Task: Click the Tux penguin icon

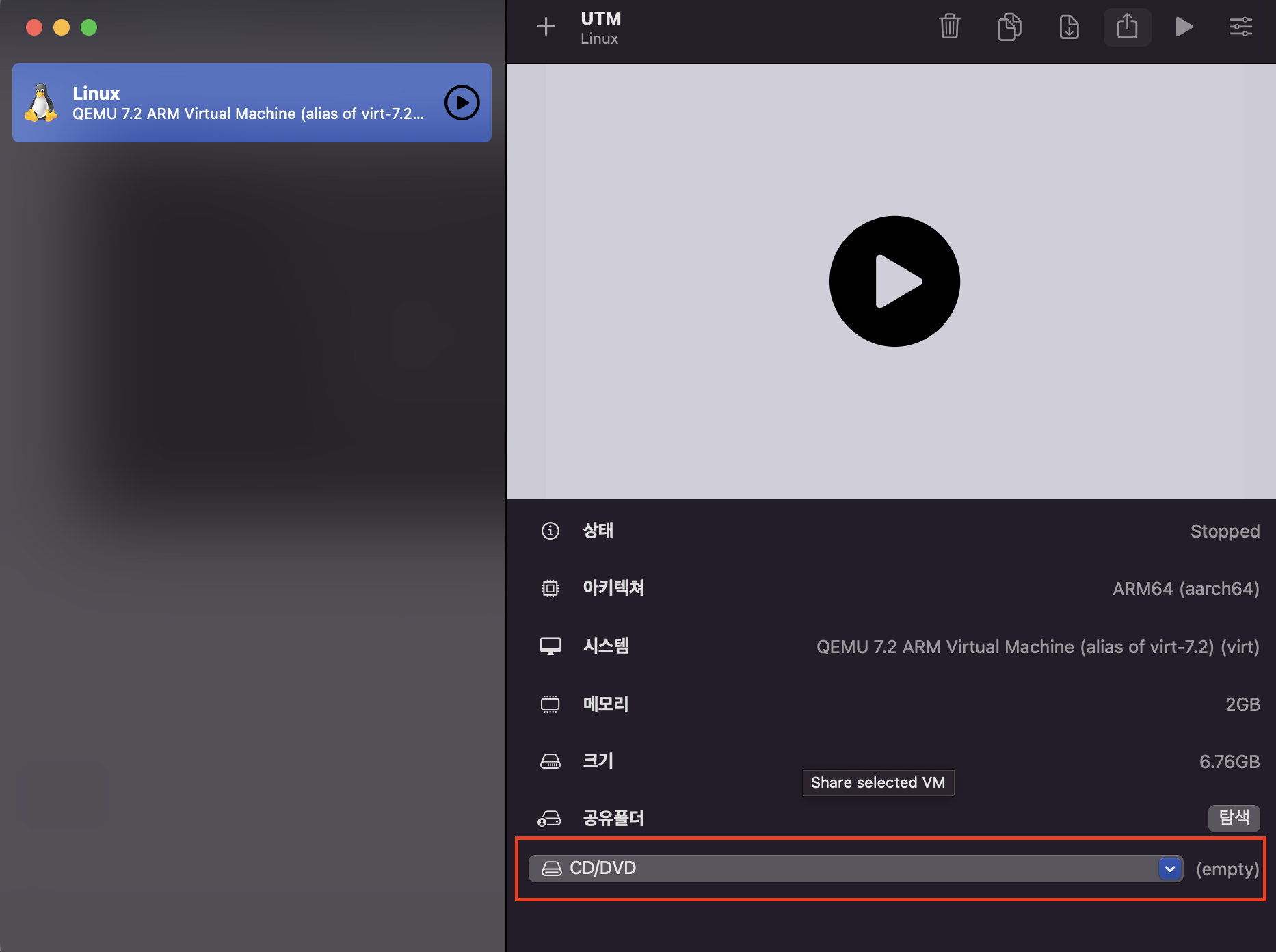Action: pyautogui.click(x=41, y=103)
